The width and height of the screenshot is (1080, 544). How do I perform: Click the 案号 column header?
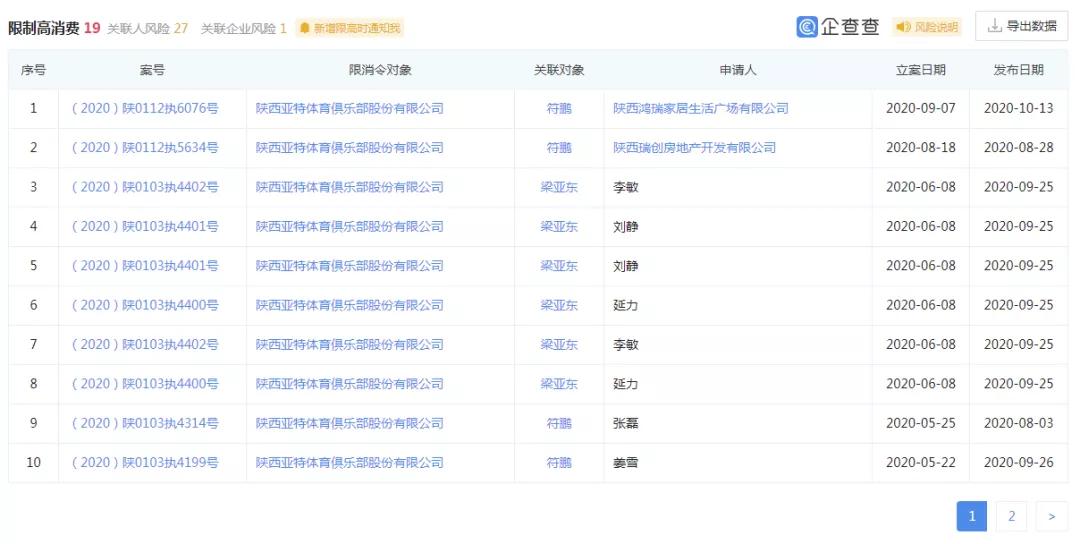[x=152, y=70]
